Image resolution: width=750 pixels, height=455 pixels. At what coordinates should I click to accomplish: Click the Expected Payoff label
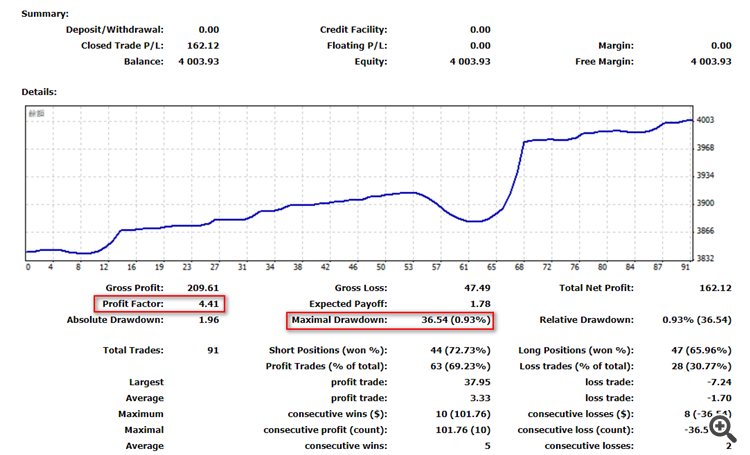348,304
